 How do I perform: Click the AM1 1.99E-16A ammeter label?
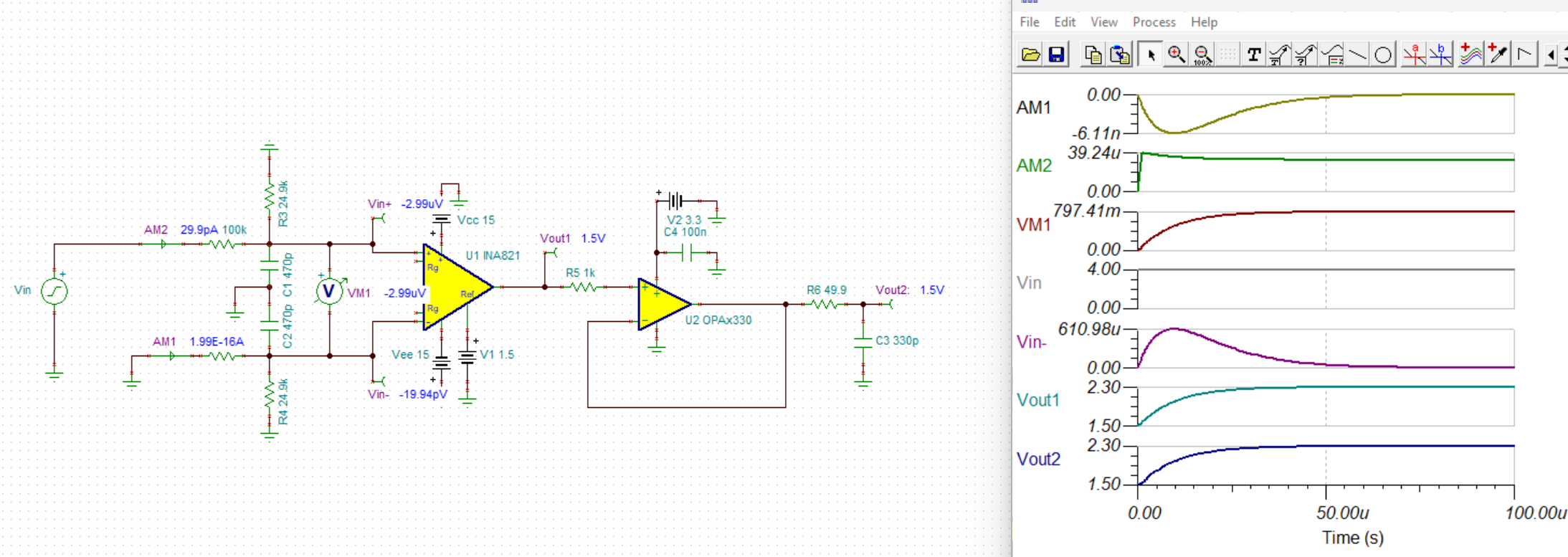pos(198,342)
